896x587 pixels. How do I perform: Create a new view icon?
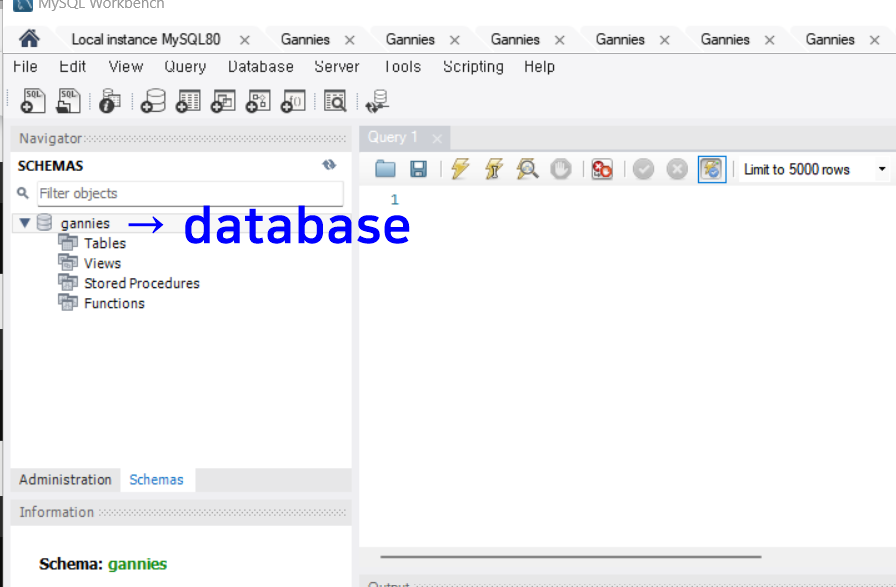(x=223, y=101)
